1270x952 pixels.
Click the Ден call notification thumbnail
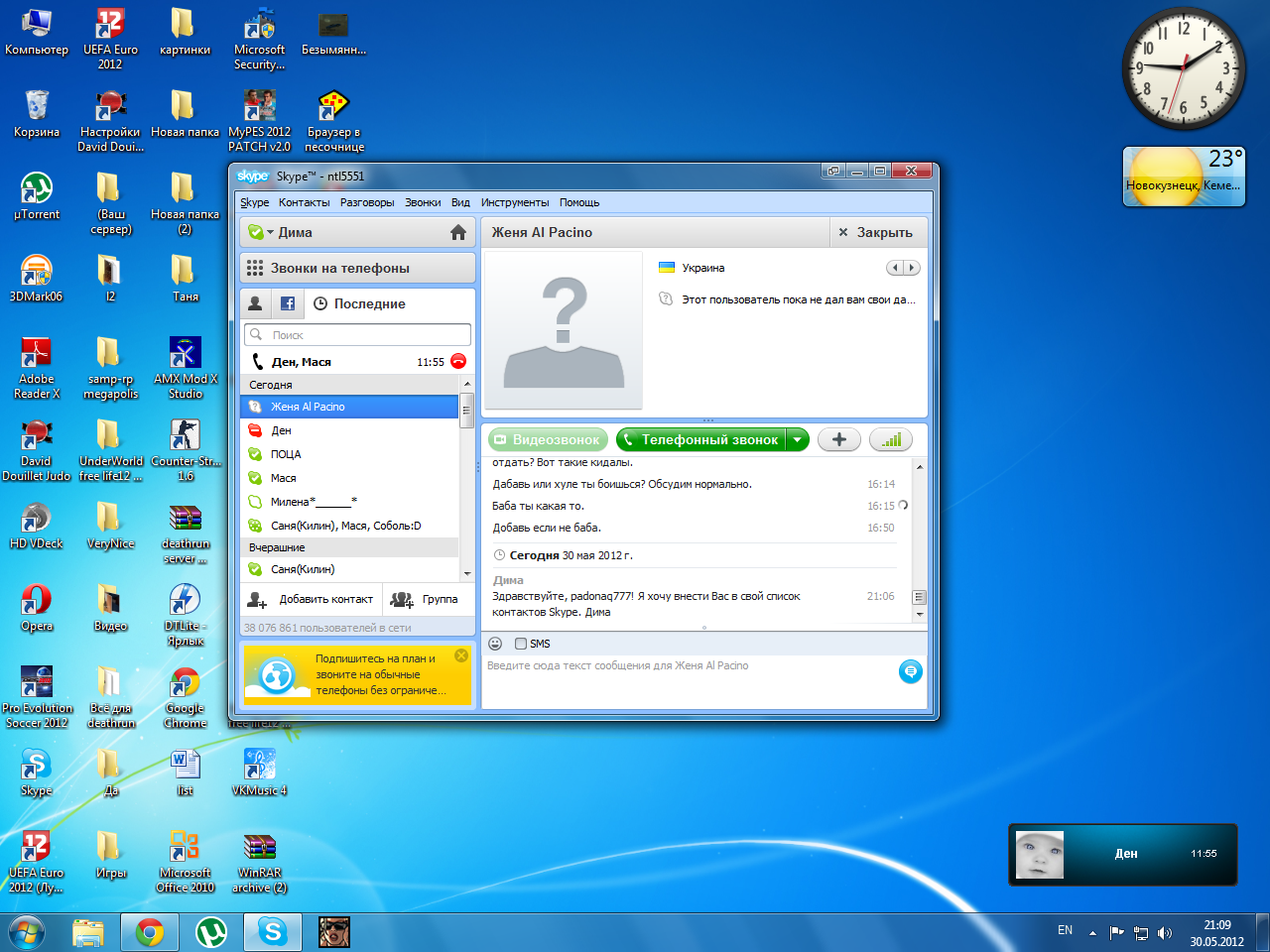pyautogui.click(x=1040, y=855)
